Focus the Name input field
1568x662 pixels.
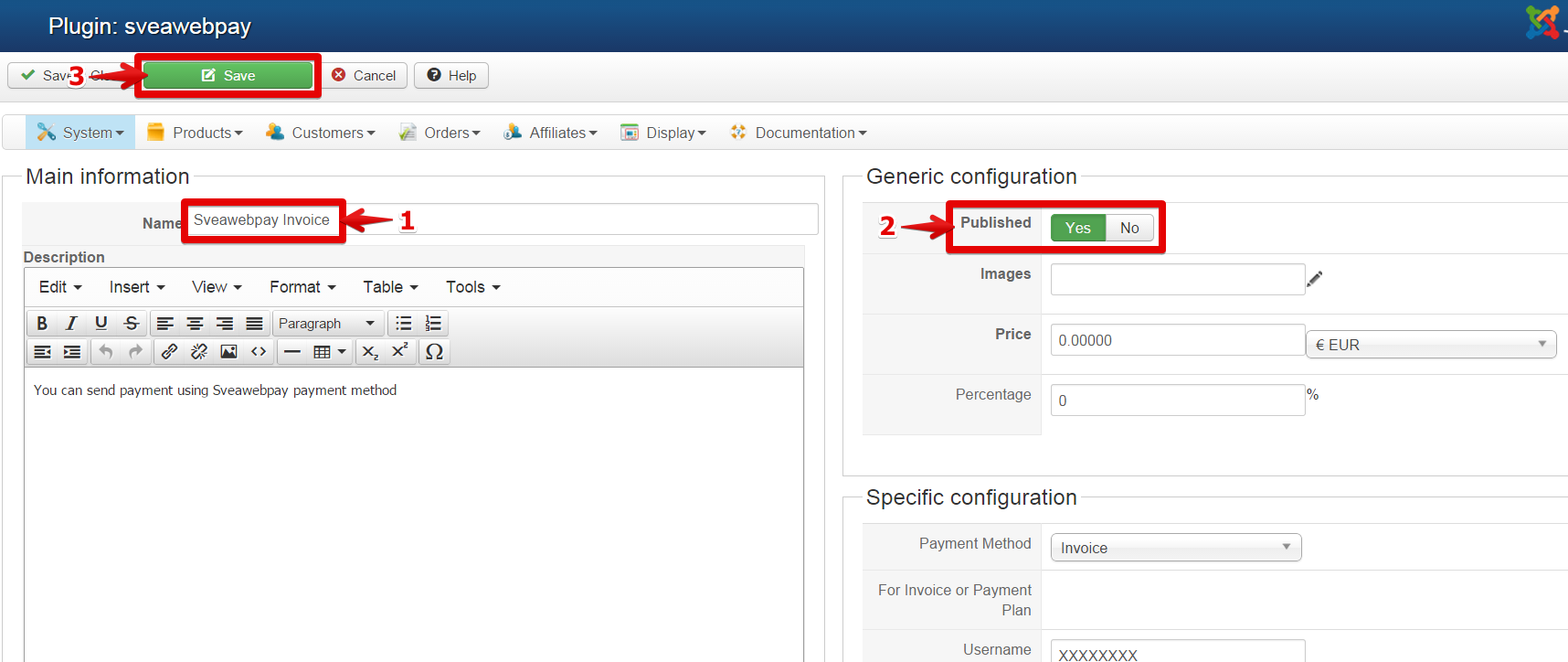(503, 219)
